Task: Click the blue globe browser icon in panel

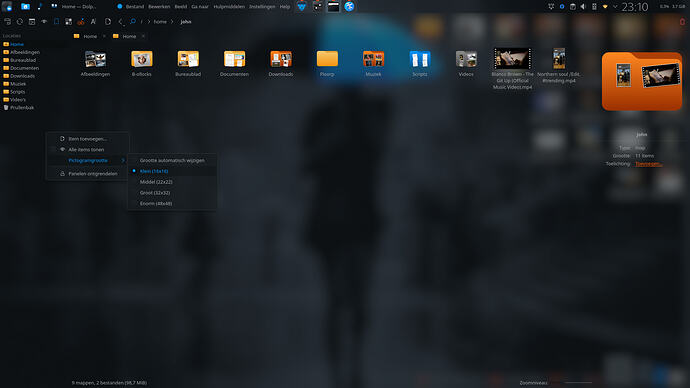Action: pos(349,7)
